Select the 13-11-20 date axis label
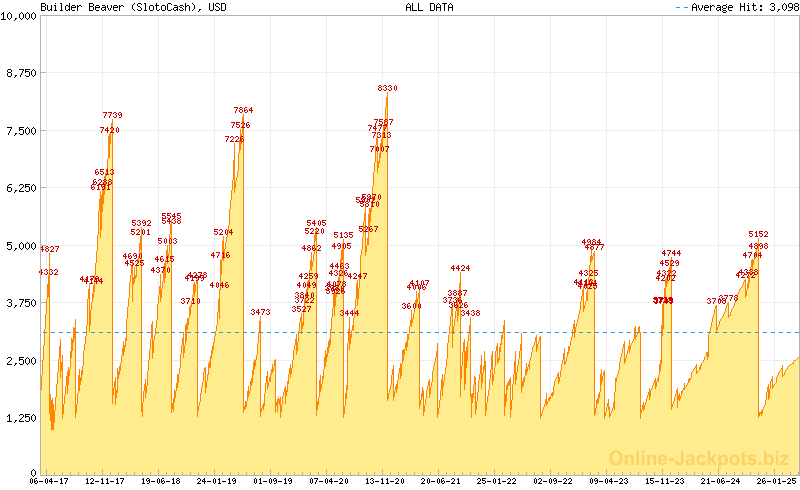800x490 pixels. click(x=385, y=481)
